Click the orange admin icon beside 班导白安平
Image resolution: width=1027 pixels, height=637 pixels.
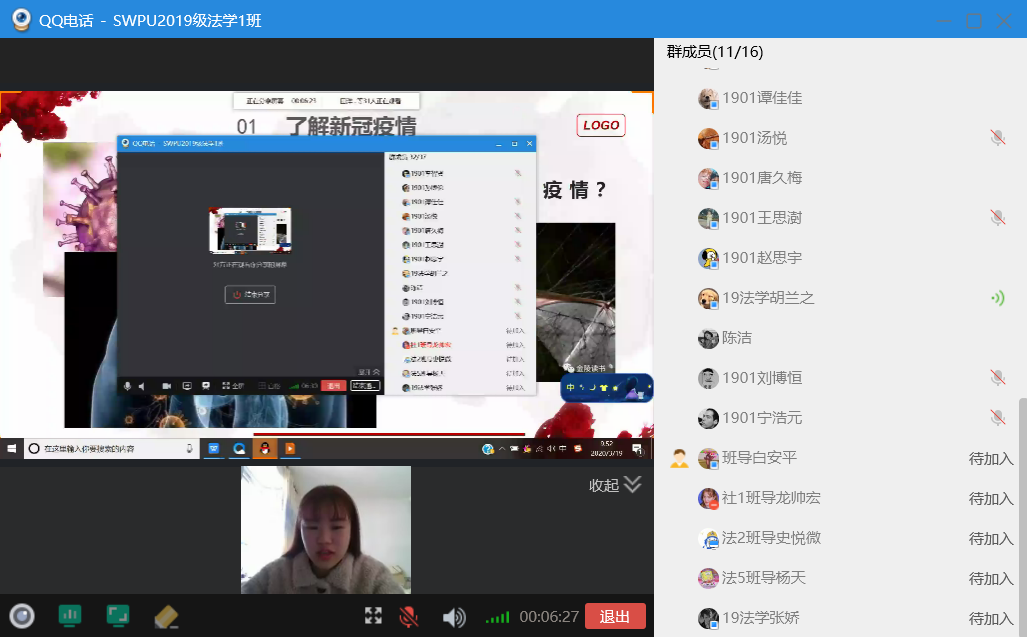(x=679, y=458)
